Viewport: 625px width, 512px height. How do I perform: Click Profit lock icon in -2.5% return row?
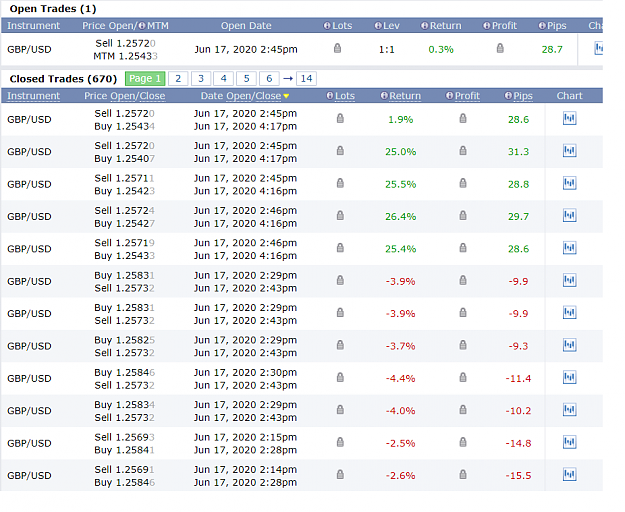pos(463,442)
